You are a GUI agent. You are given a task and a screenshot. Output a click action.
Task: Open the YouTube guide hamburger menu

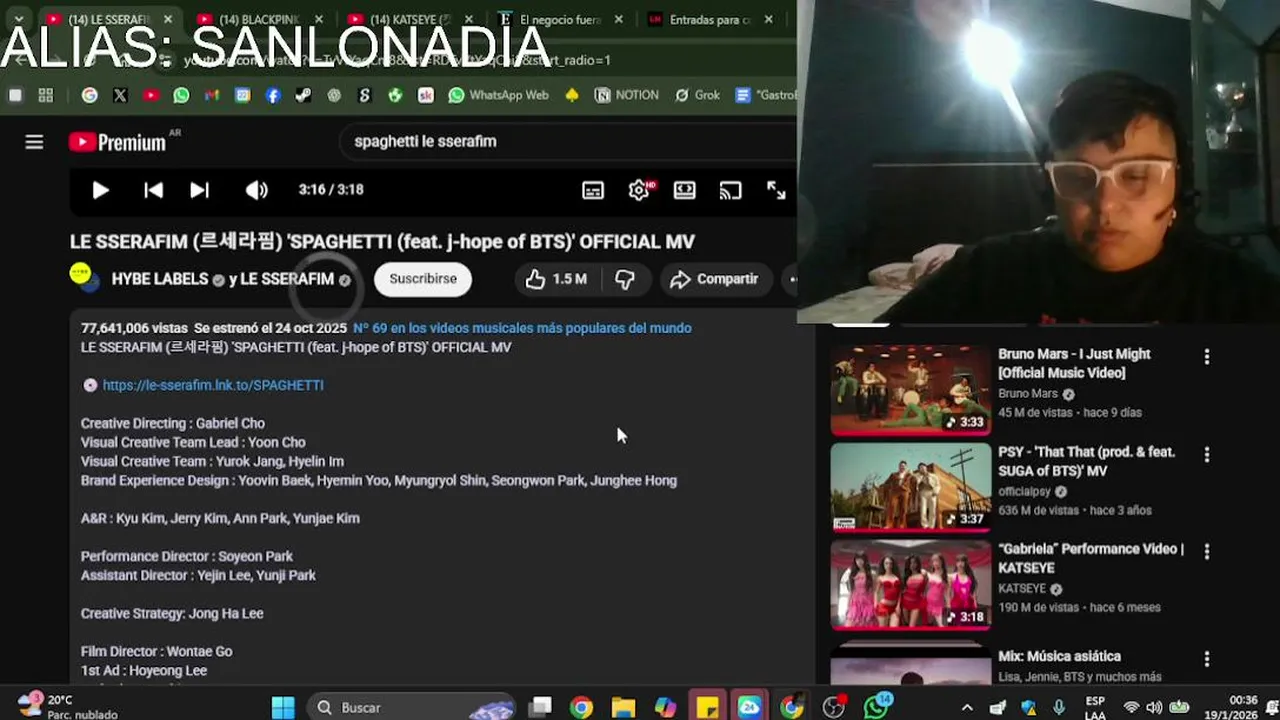pyautogui.click(x=34, y=142)
